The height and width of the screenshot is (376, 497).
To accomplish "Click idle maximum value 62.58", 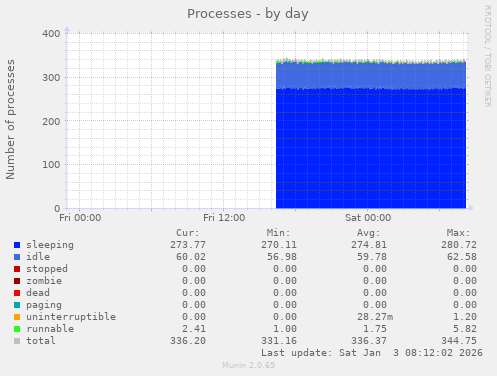I will (462, 257).
